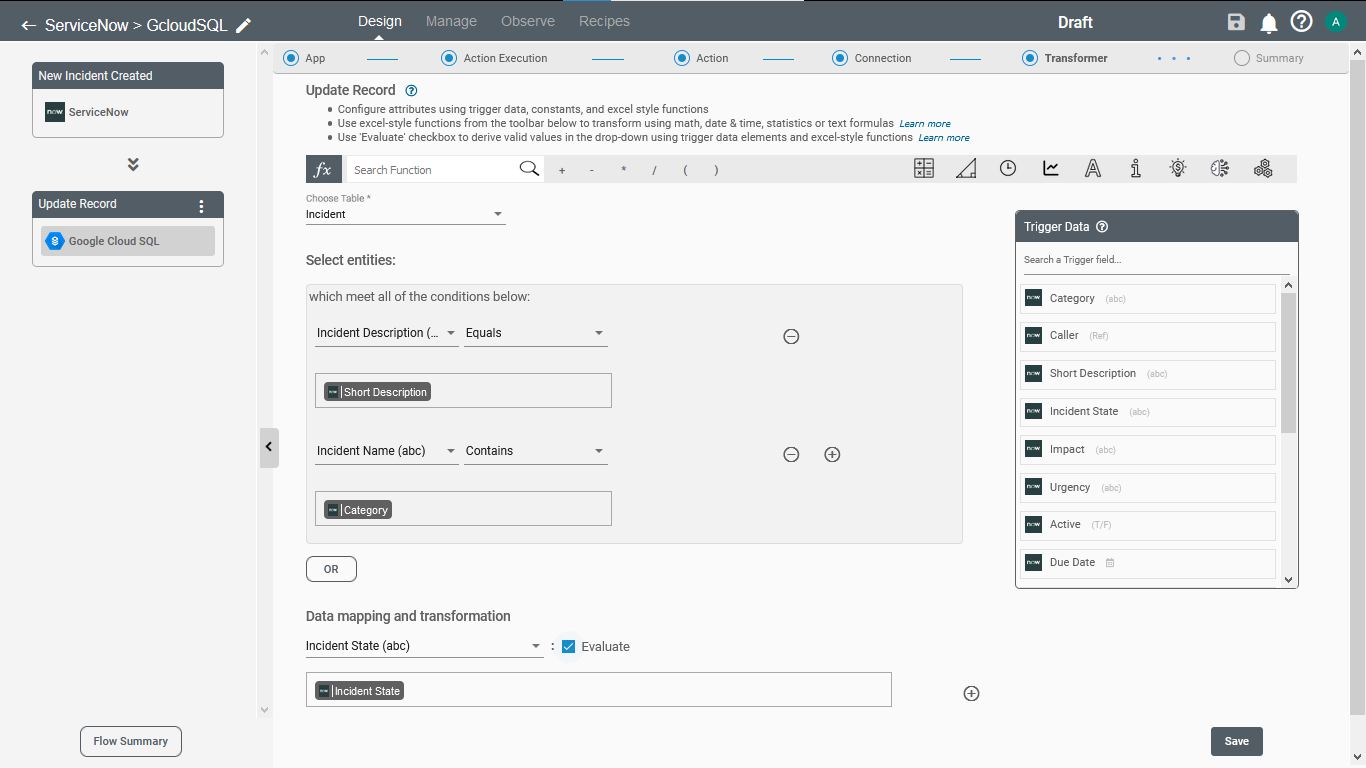Remove the Incident Description condition row
The image size is (1366, 768).
click(791, 337)
